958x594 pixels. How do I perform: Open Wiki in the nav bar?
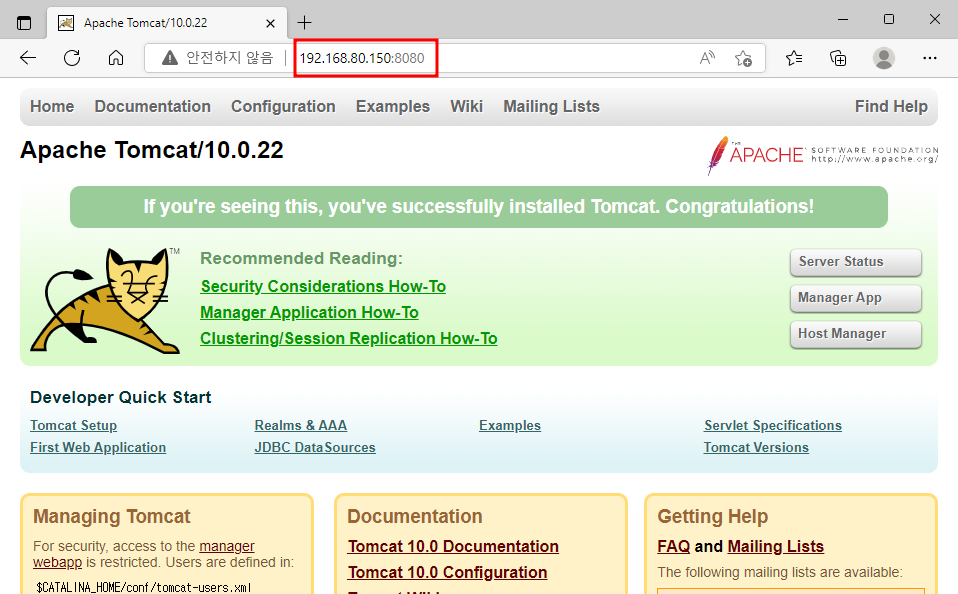click(467, 106)
